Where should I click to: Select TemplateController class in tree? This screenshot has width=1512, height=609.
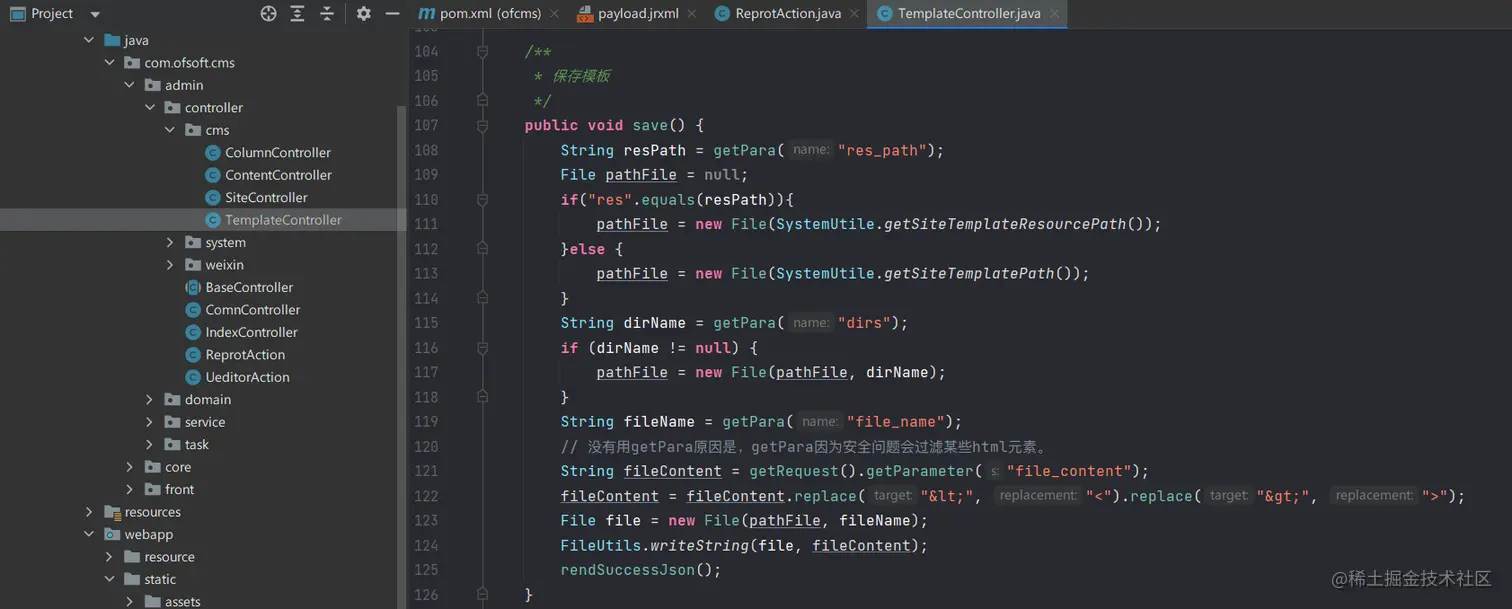[x=283, y=220]
